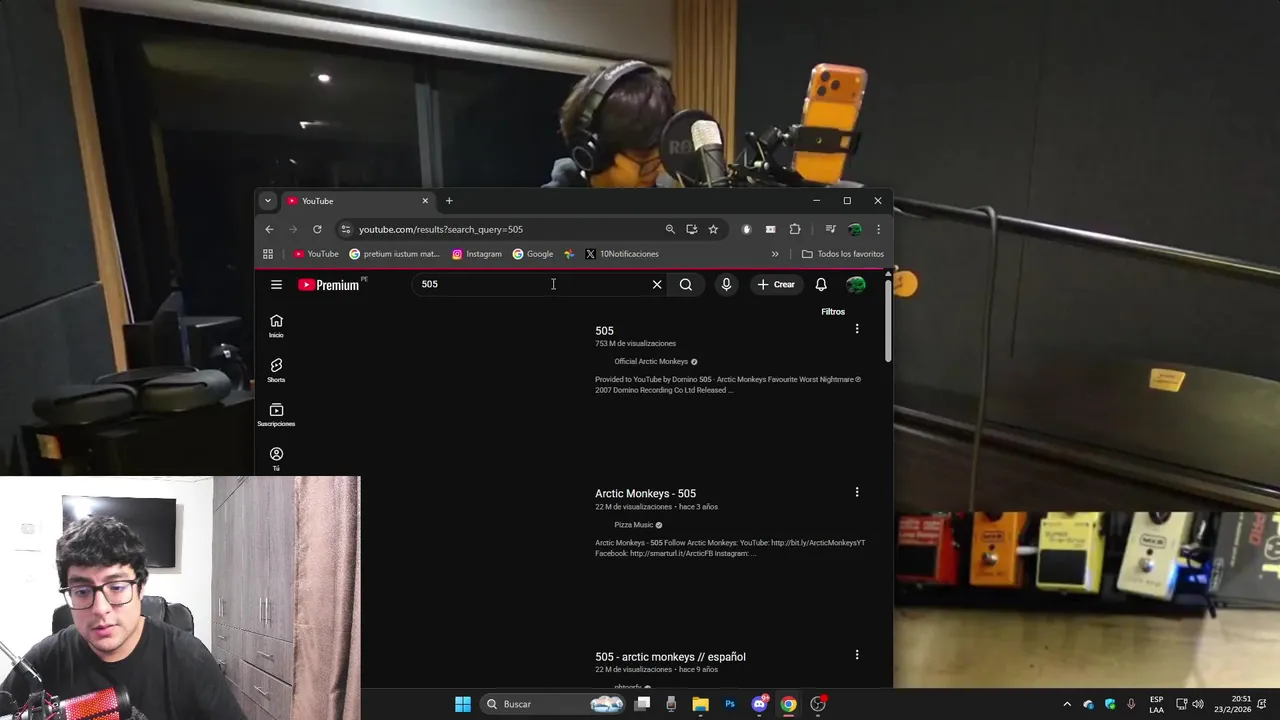Open the "Arctic Monkeys - 505" video title
Screen dimensions: 1280x720
point(645,494)
